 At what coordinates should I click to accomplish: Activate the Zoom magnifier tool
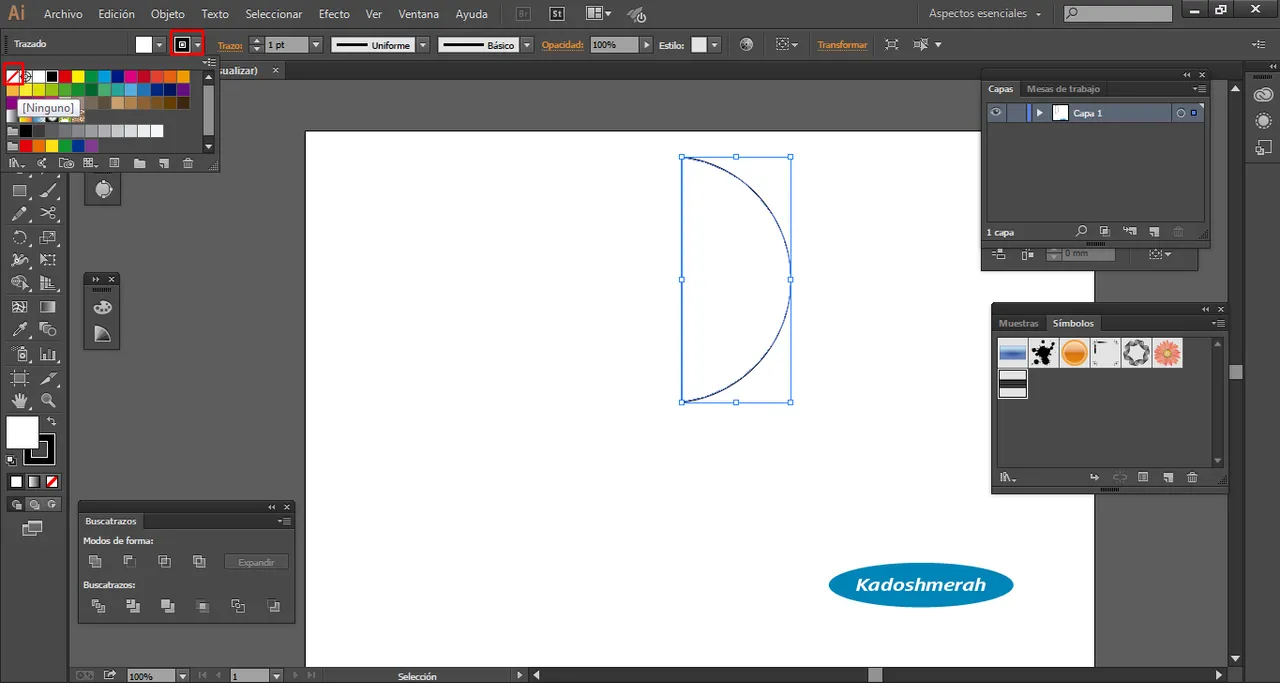click(48, 401)
